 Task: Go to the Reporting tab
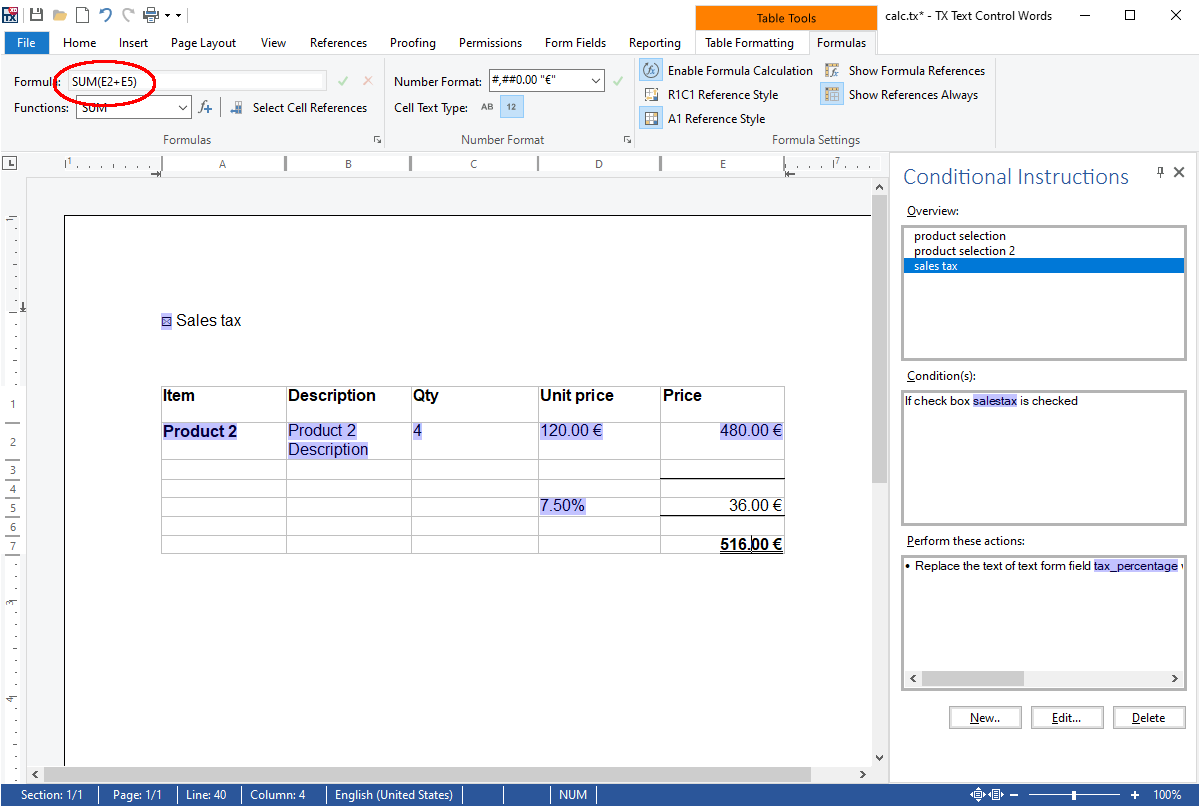point(655,43)
